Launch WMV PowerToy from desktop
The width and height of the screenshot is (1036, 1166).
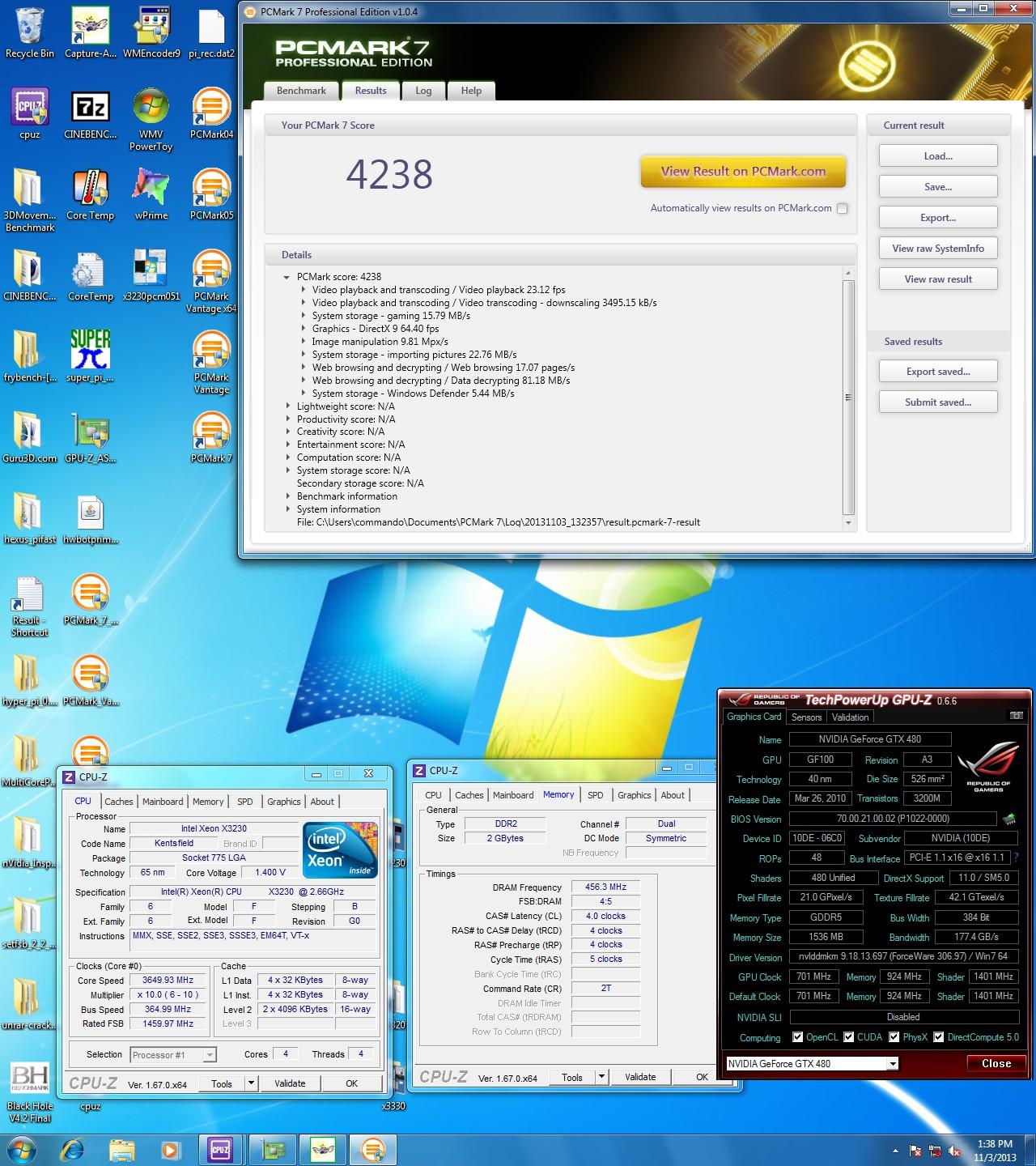point(151,119)
